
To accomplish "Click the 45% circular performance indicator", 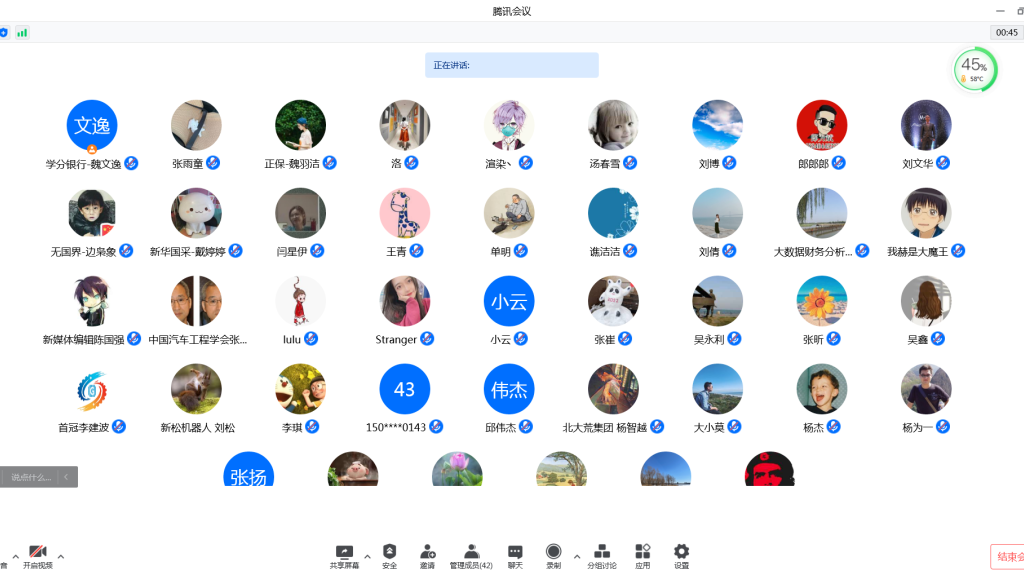I will tap(974, 69).
